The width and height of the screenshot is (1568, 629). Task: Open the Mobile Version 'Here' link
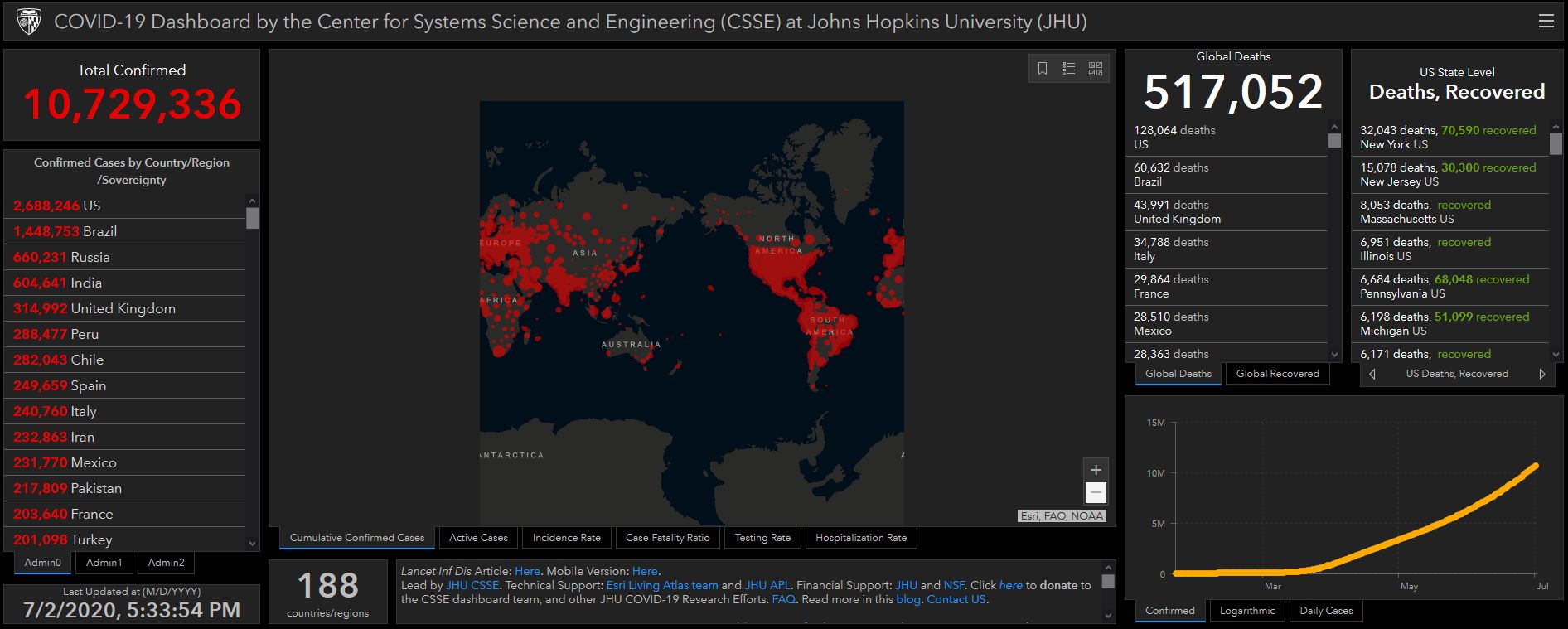(645, 571)
